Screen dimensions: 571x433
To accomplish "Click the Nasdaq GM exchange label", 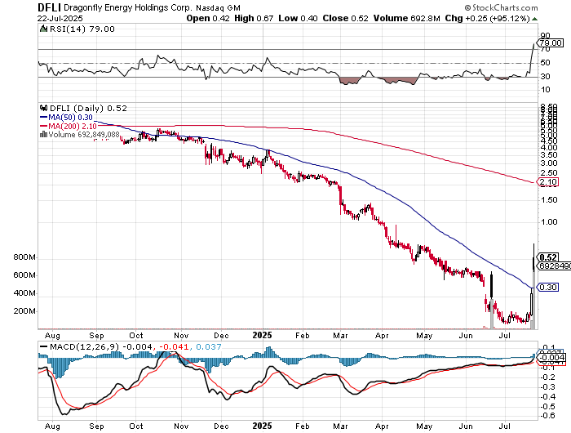I will pyautogui.click(x=218, y=8).
